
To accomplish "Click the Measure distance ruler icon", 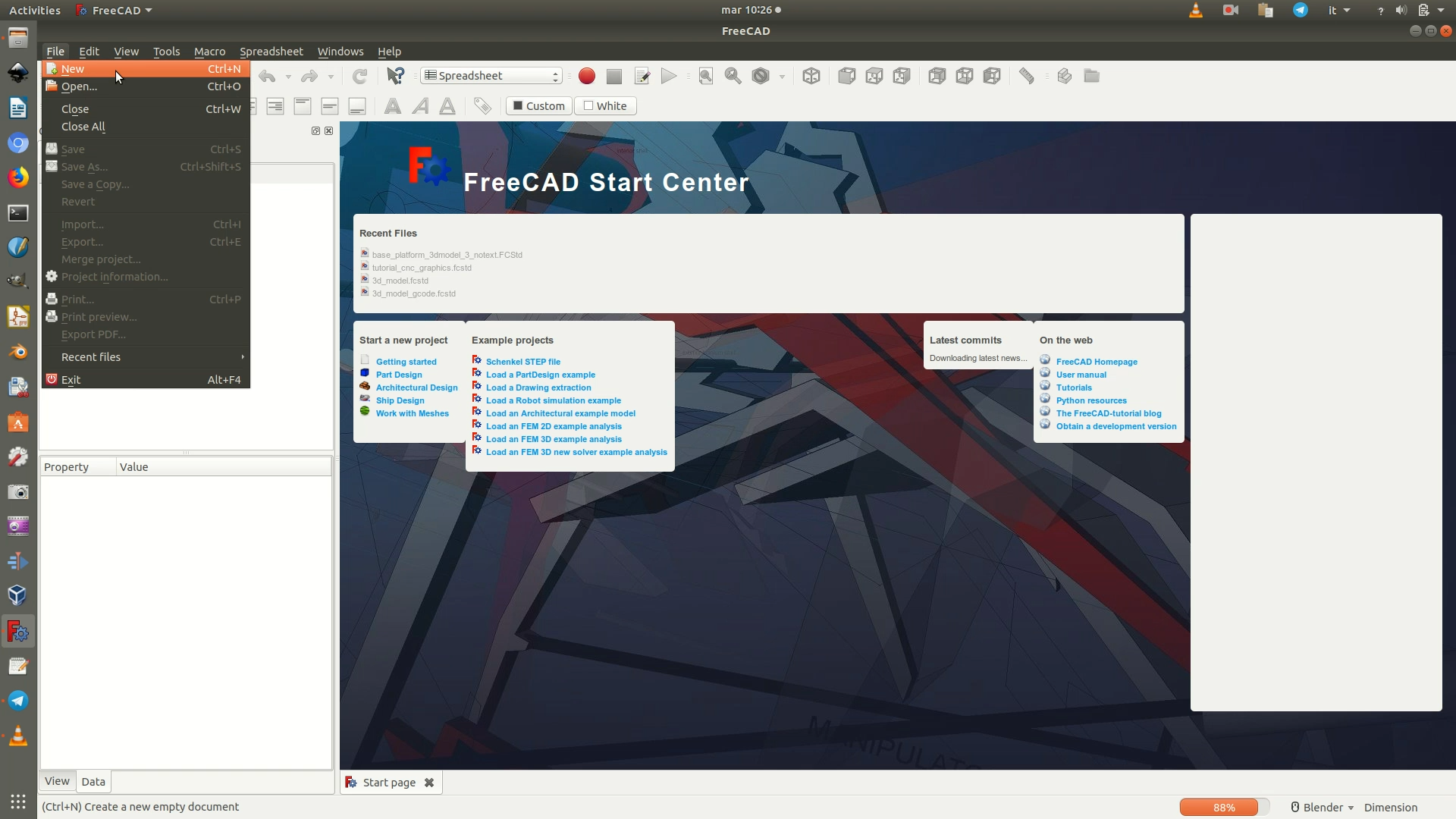I will coord(1027,76).
